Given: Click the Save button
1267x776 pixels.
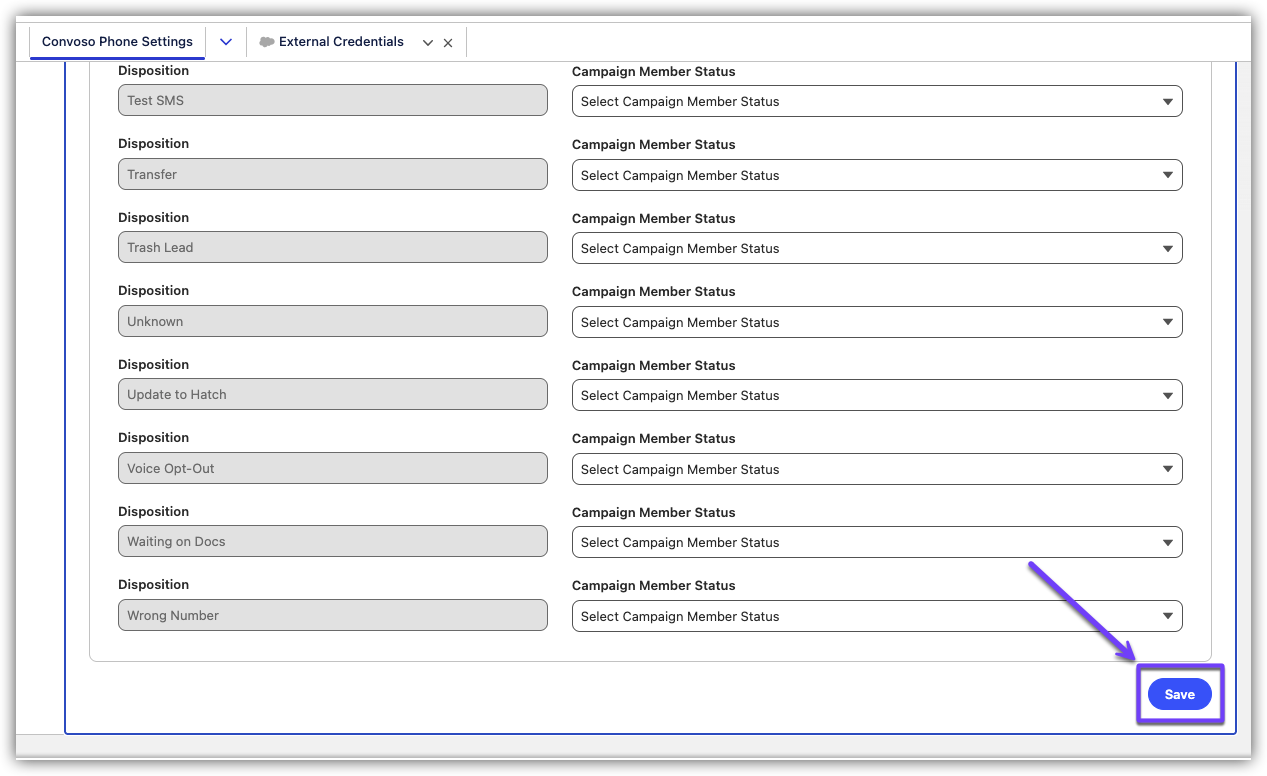Looking at the screenshot, I should (1179, 694).
